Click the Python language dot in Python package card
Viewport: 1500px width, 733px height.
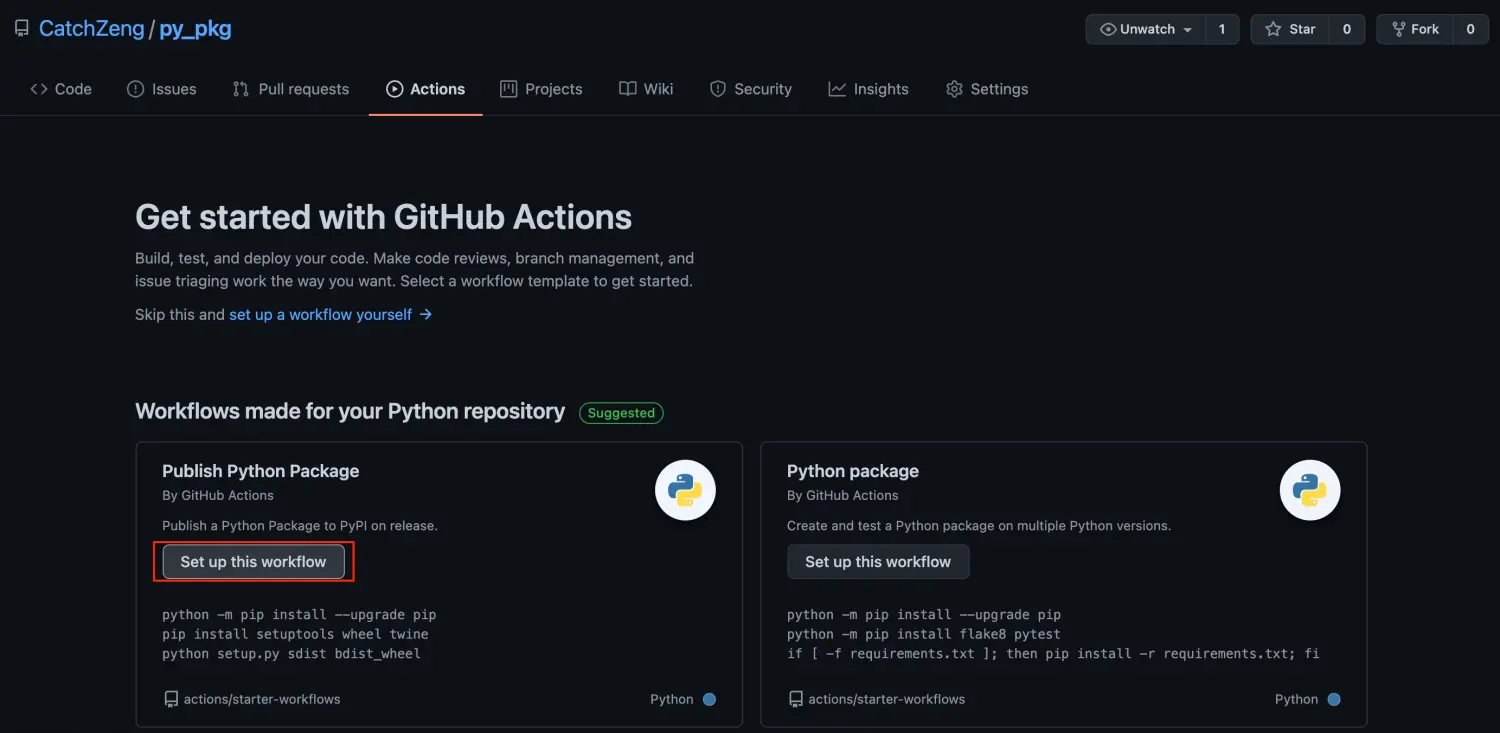coord(1334,699)
